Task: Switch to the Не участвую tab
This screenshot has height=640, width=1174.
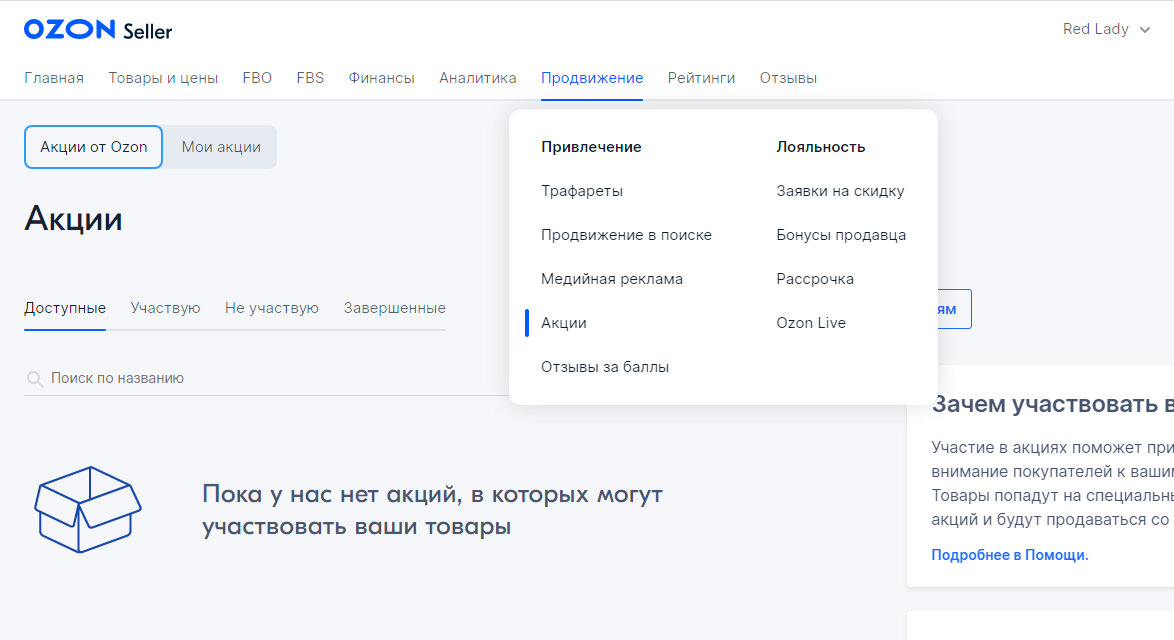Action: [x=272, y=308]
